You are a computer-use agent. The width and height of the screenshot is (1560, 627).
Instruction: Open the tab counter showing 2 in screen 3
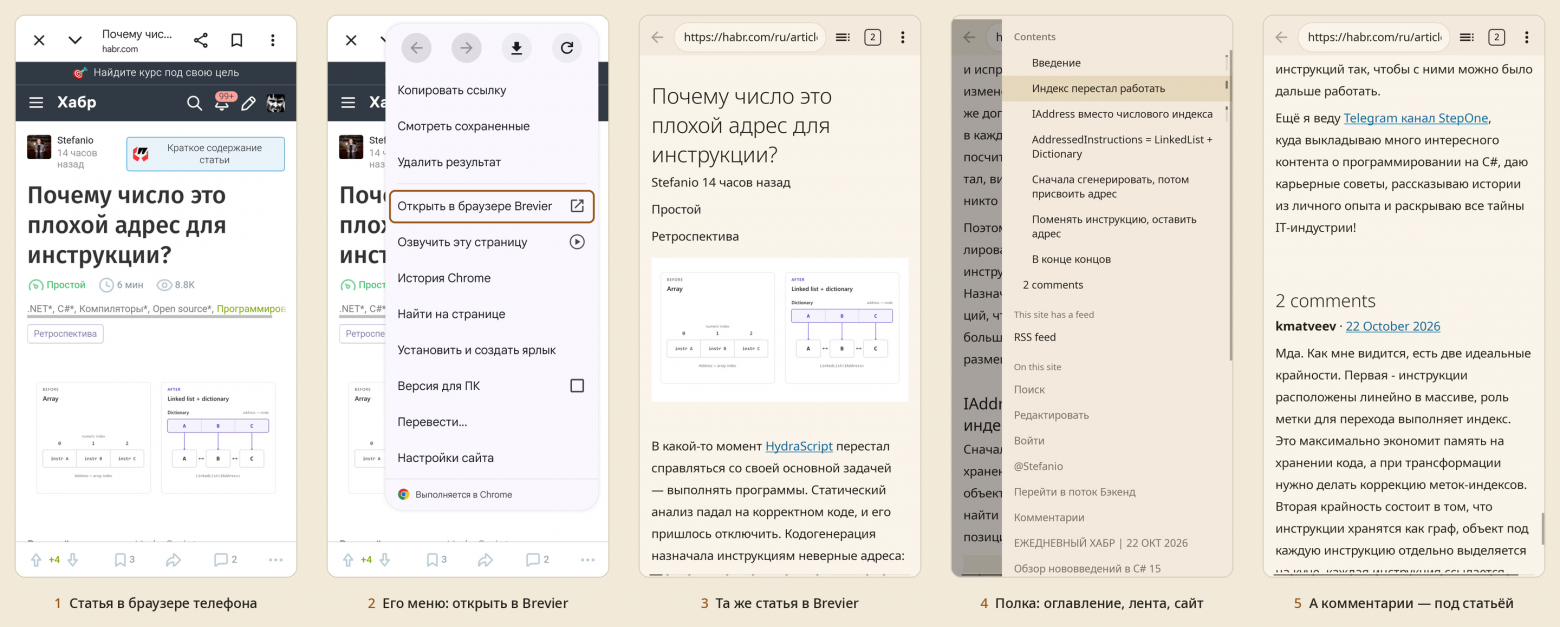(x=872, y=37)
